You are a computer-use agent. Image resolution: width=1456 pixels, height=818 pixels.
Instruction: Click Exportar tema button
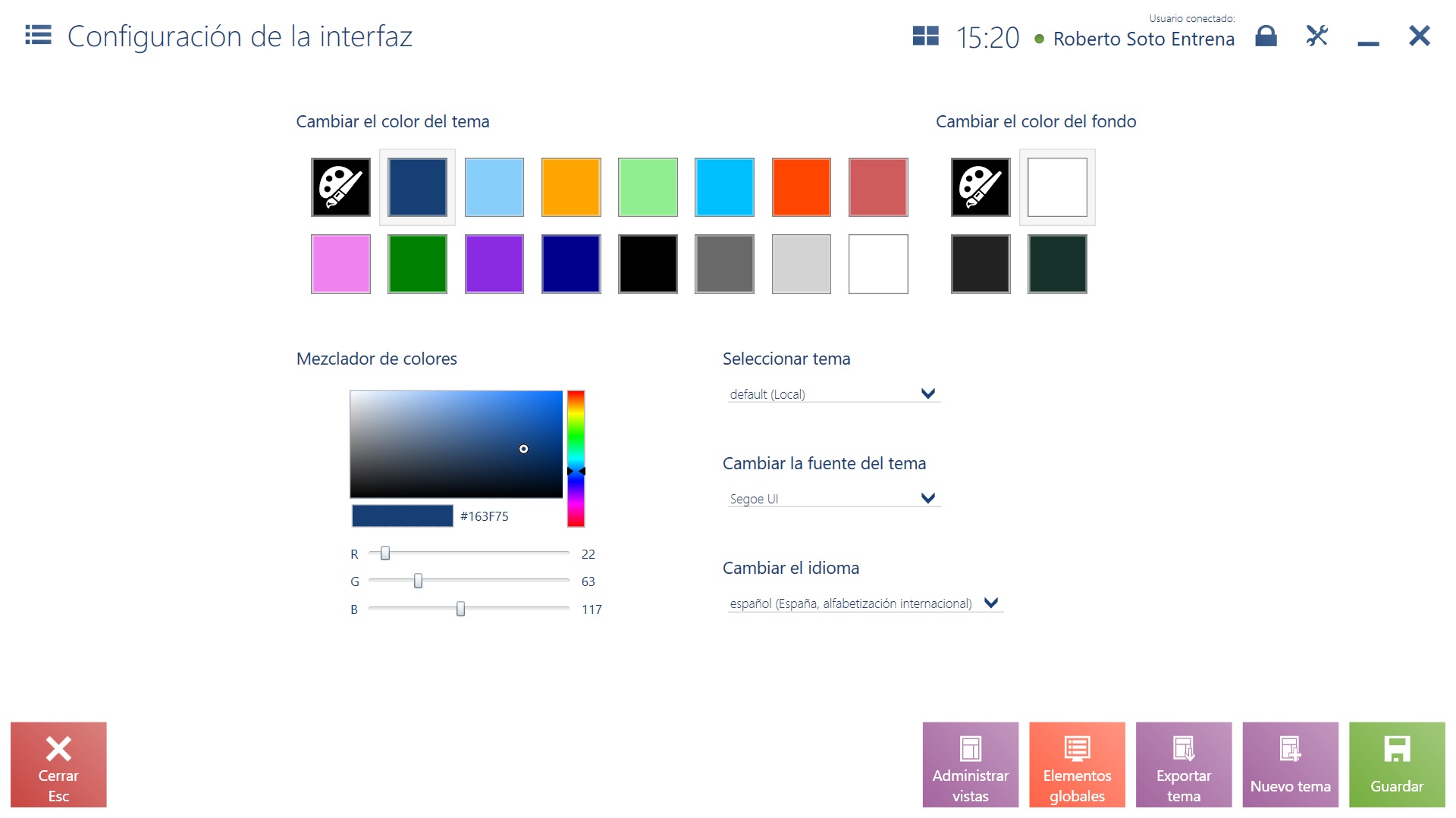1184,764
